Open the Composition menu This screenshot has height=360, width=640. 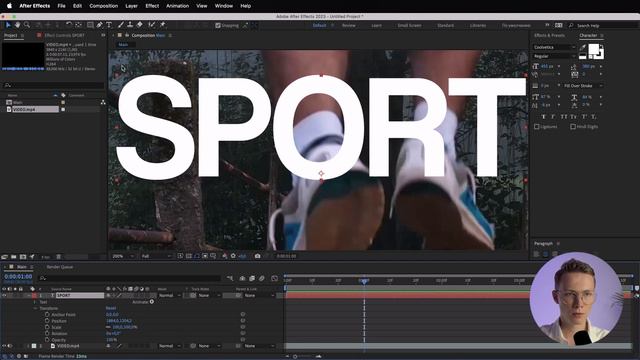coord(104,6)
